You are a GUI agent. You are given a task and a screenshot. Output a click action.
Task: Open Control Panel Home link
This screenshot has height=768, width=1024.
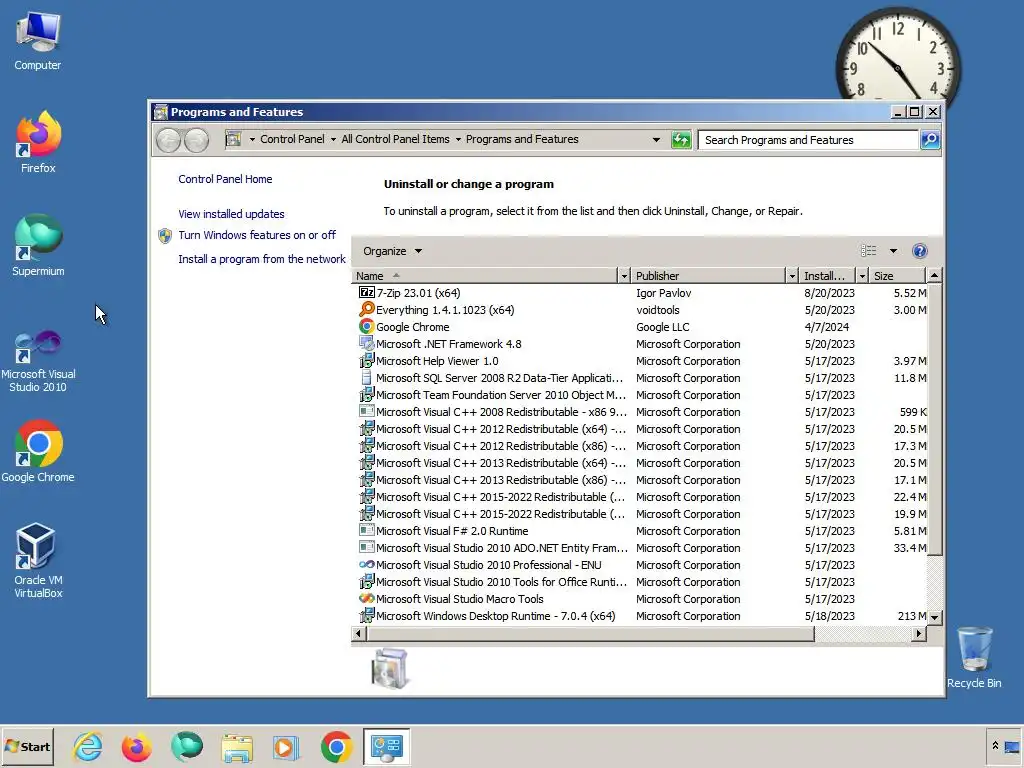click(225, 179)
